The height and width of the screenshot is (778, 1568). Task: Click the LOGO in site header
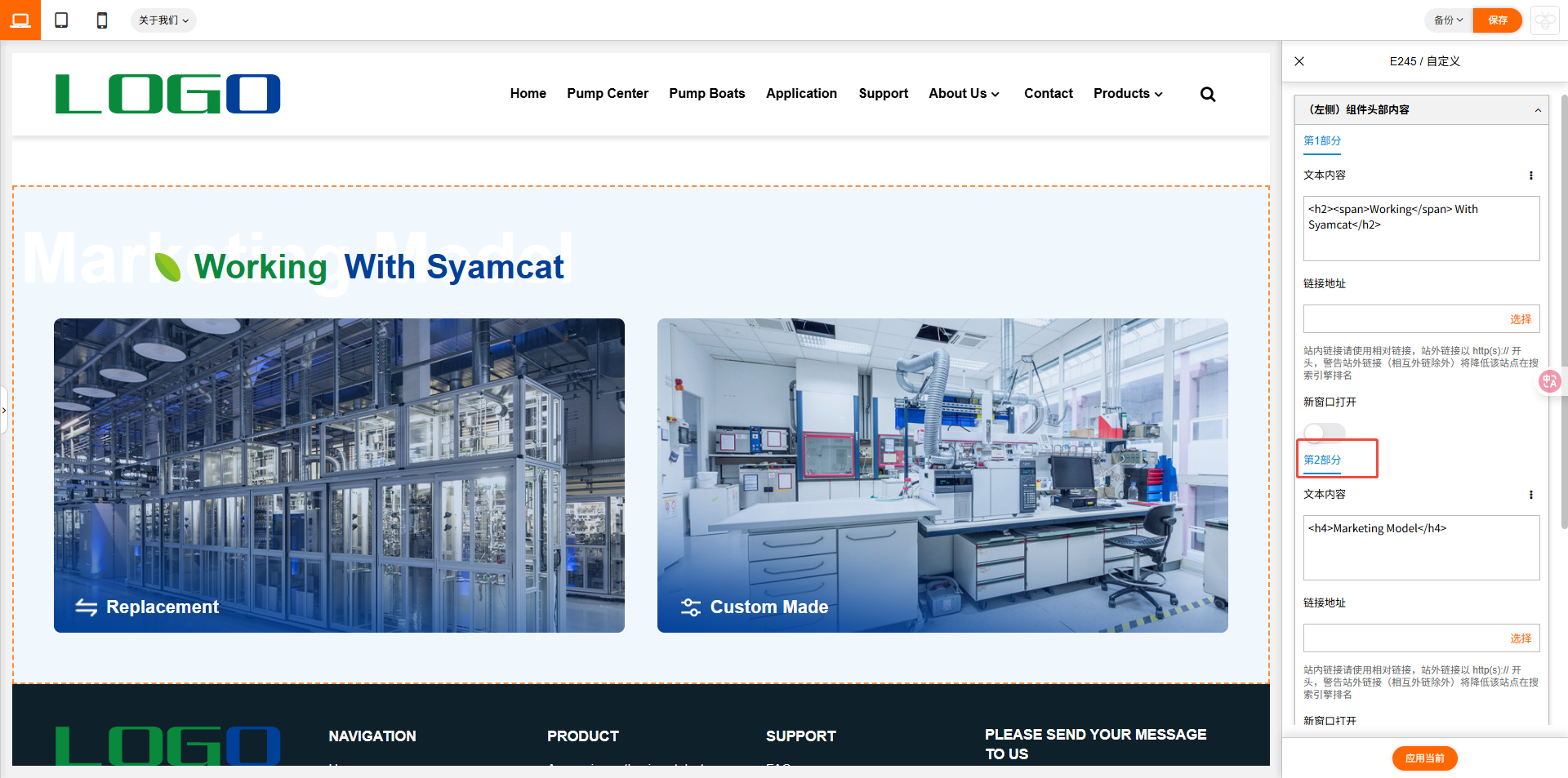(x=168, y=94)
